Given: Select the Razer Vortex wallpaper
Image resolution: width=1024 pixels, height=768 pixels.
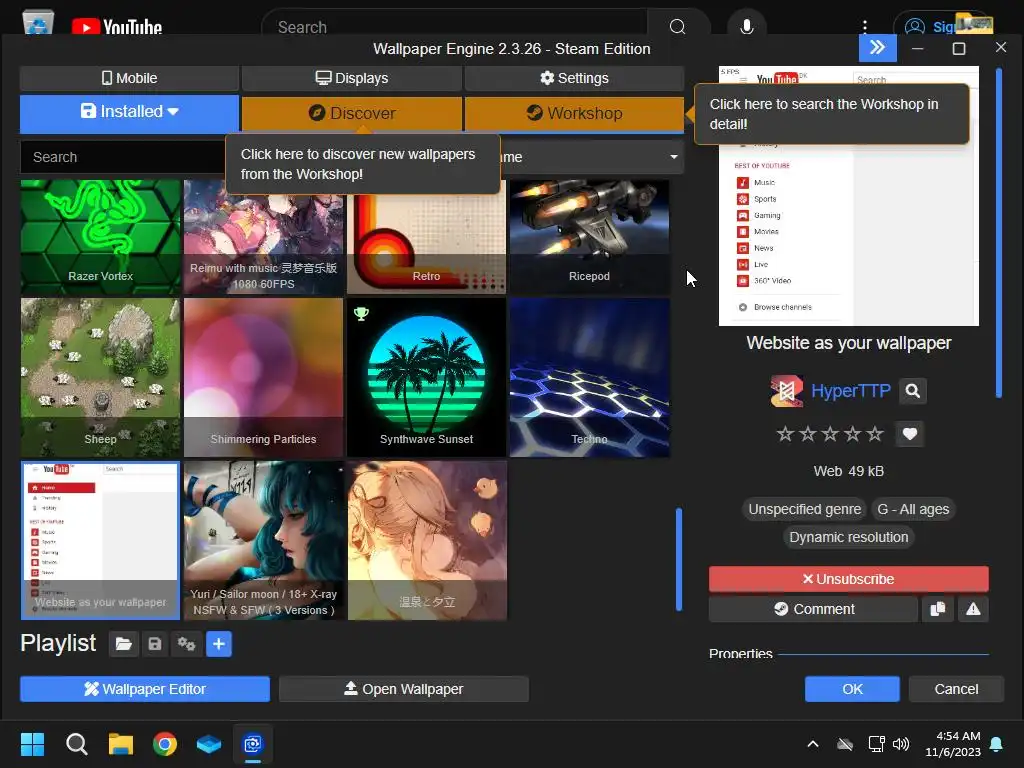Looking at the screenshot, I should (x=101, y=237).
